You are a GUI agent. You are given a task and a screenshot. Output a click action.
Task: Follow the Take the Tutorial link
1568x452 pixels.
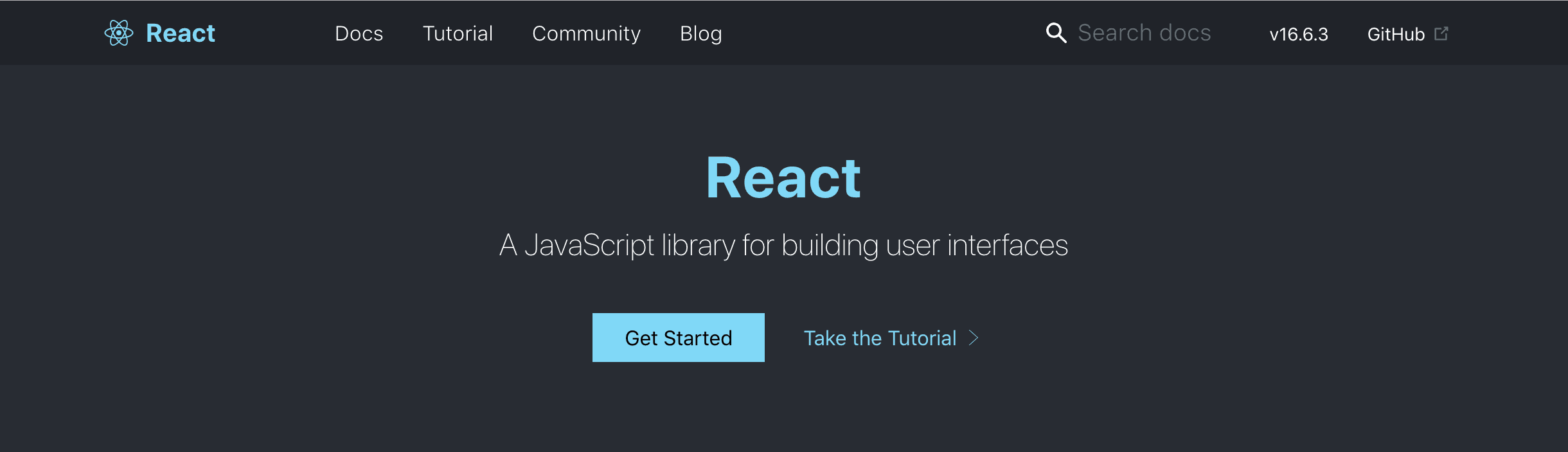pyautogui.click(x=880, y=338)
